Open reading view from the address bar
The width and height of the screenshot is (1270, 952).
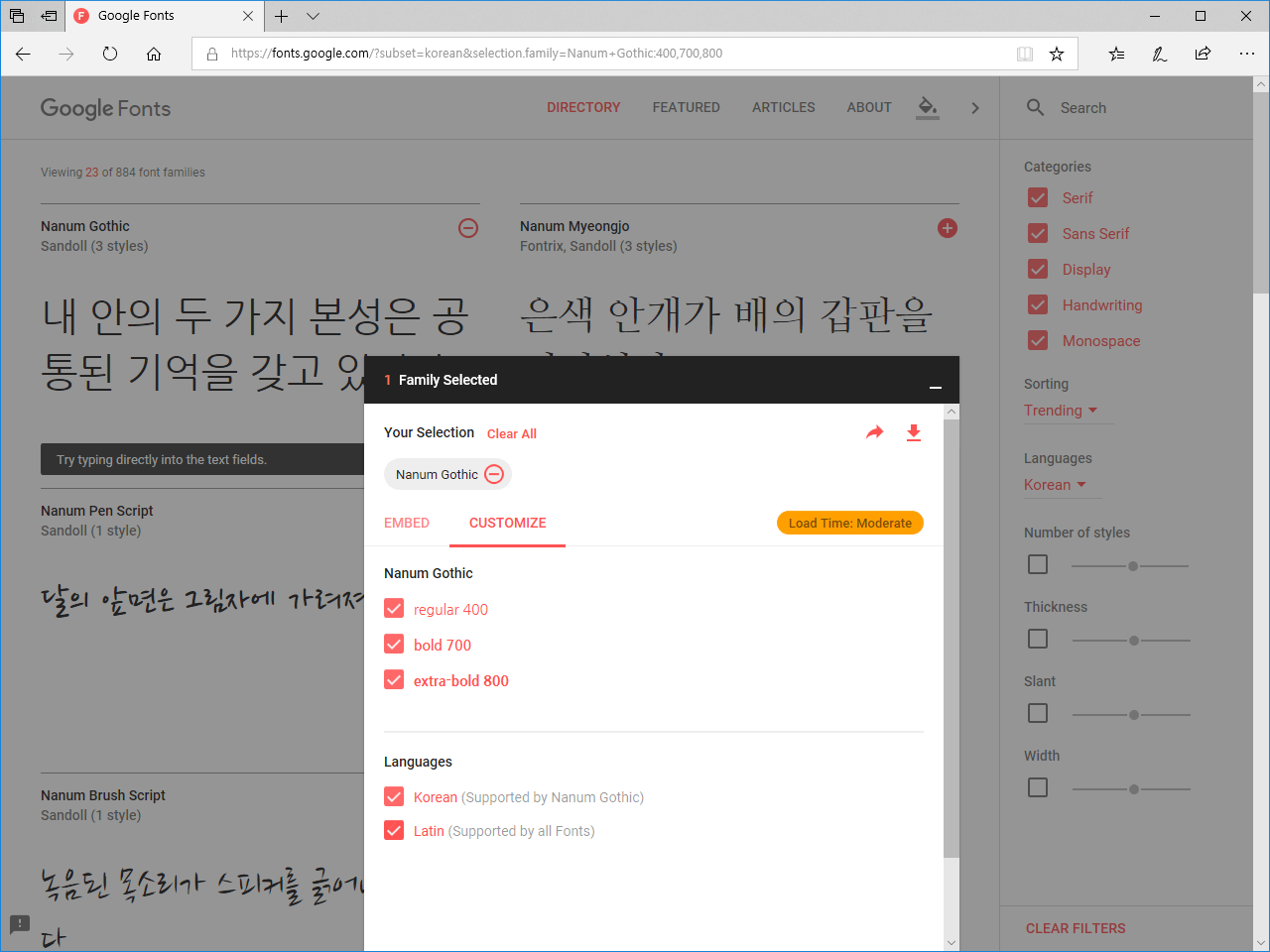1025,54
